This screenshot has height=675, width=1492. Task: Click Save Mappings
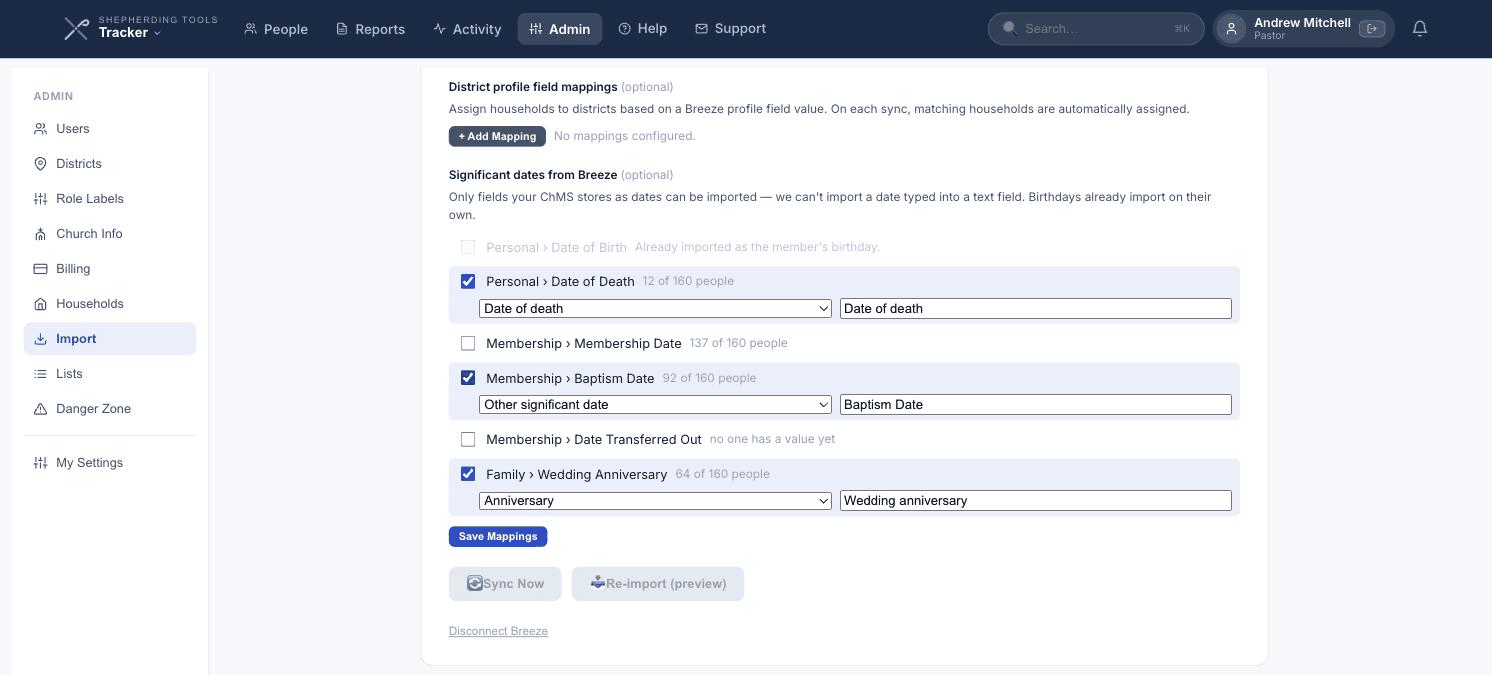[498, 537]
